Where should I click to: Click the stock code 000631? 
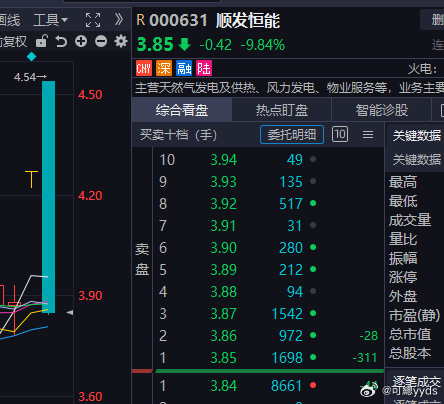pos(179,20)
